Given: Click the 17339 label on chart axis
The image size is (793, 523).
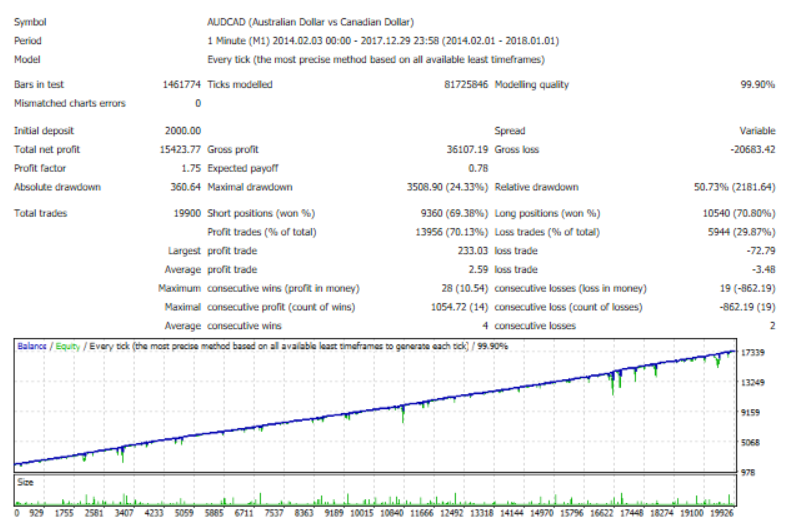Looking at the screenshot, I should point(753,353).
